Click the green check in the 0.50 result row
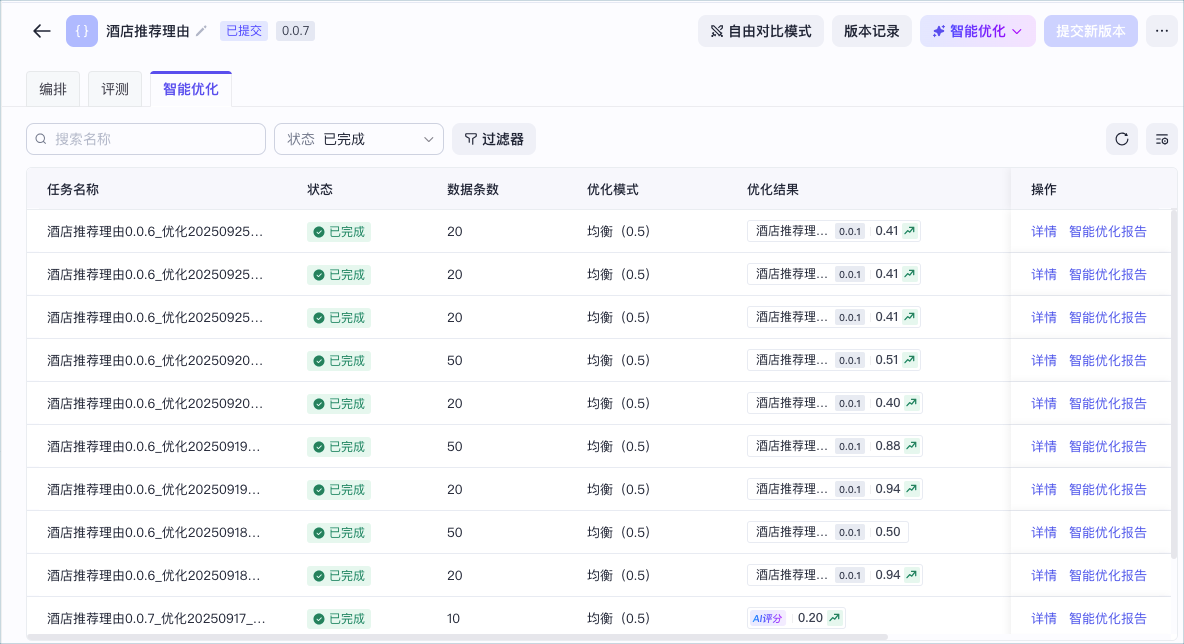 coord(319,532)
